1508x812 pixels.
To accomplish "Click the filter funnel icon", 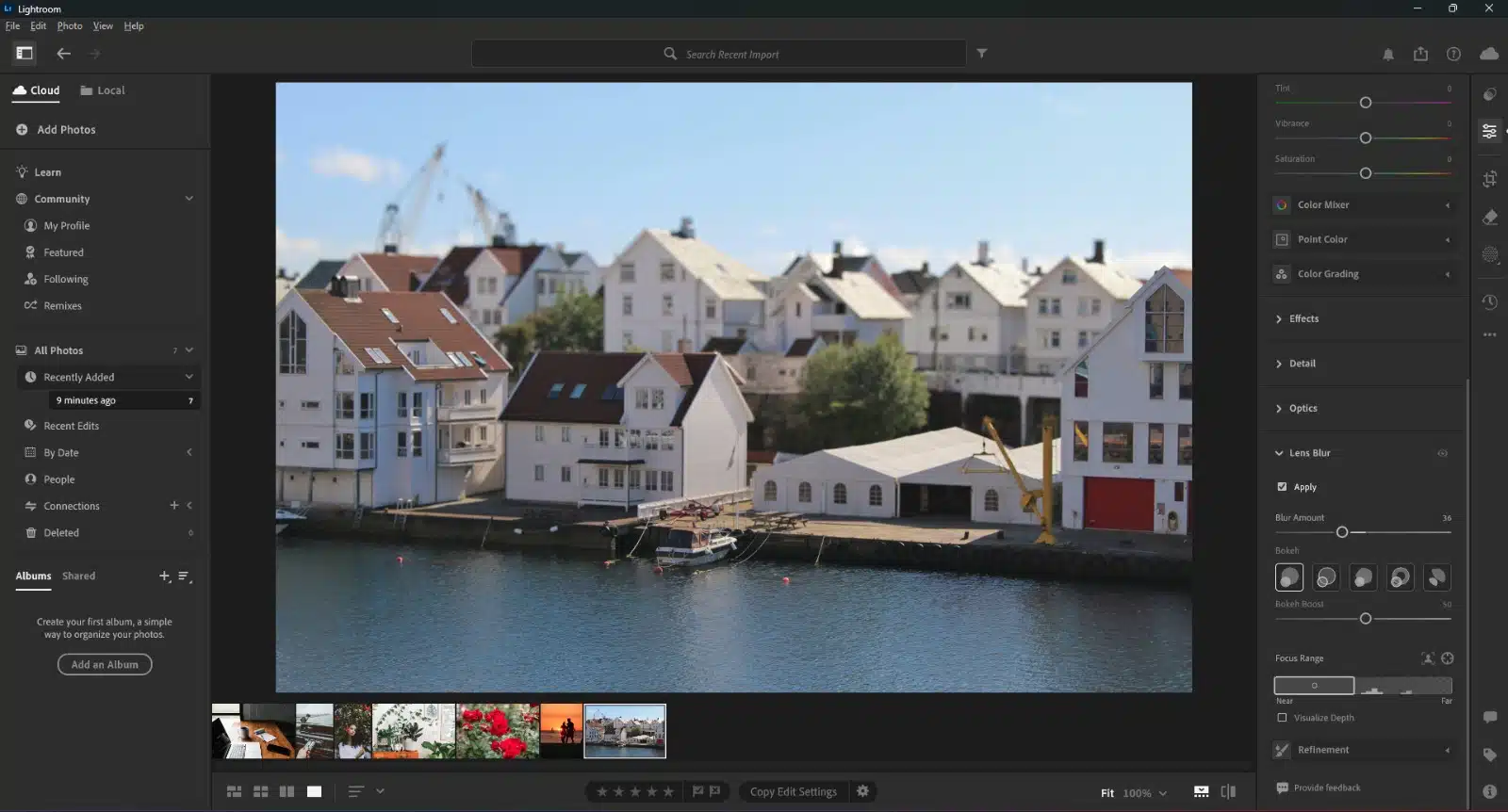I will click(981, 54).
